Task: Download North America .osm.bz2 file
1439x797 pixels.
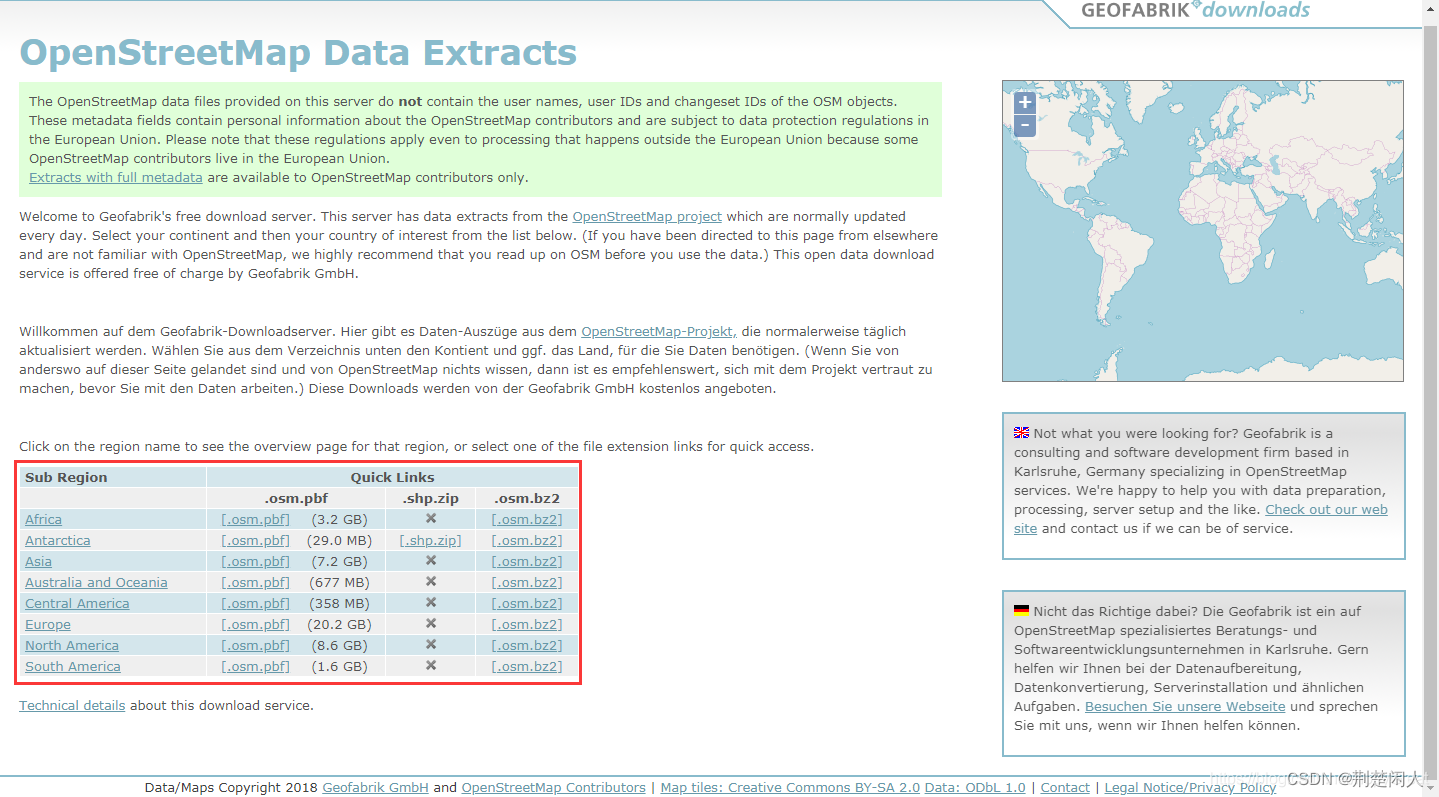Action: pyautogui.click(x=527, y=645)
